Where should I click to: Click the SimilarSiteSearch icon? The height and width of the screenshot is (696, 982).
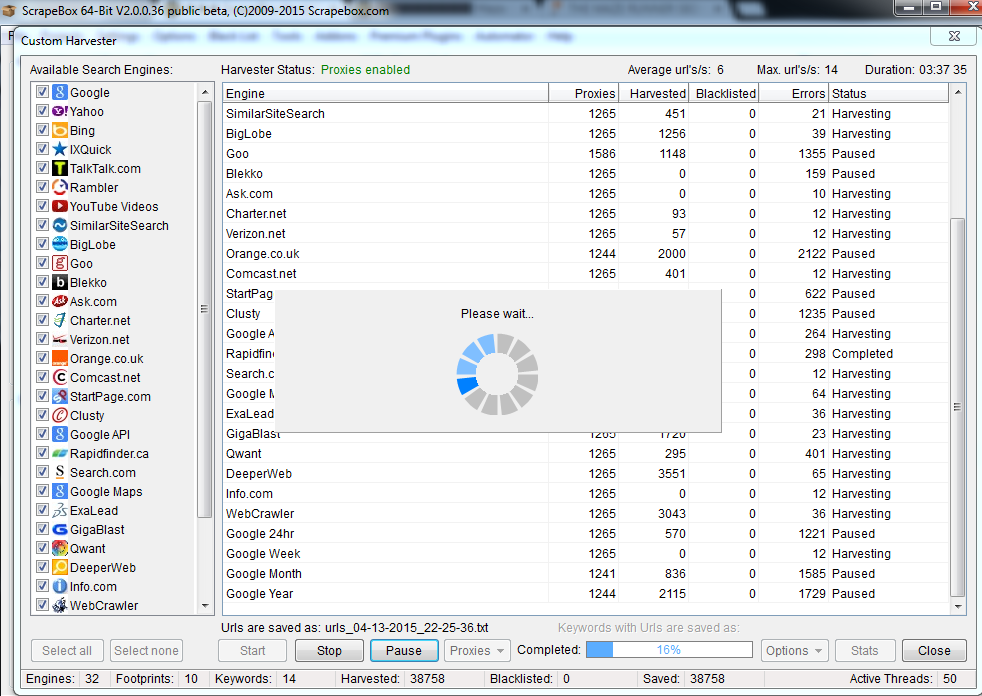59,226
